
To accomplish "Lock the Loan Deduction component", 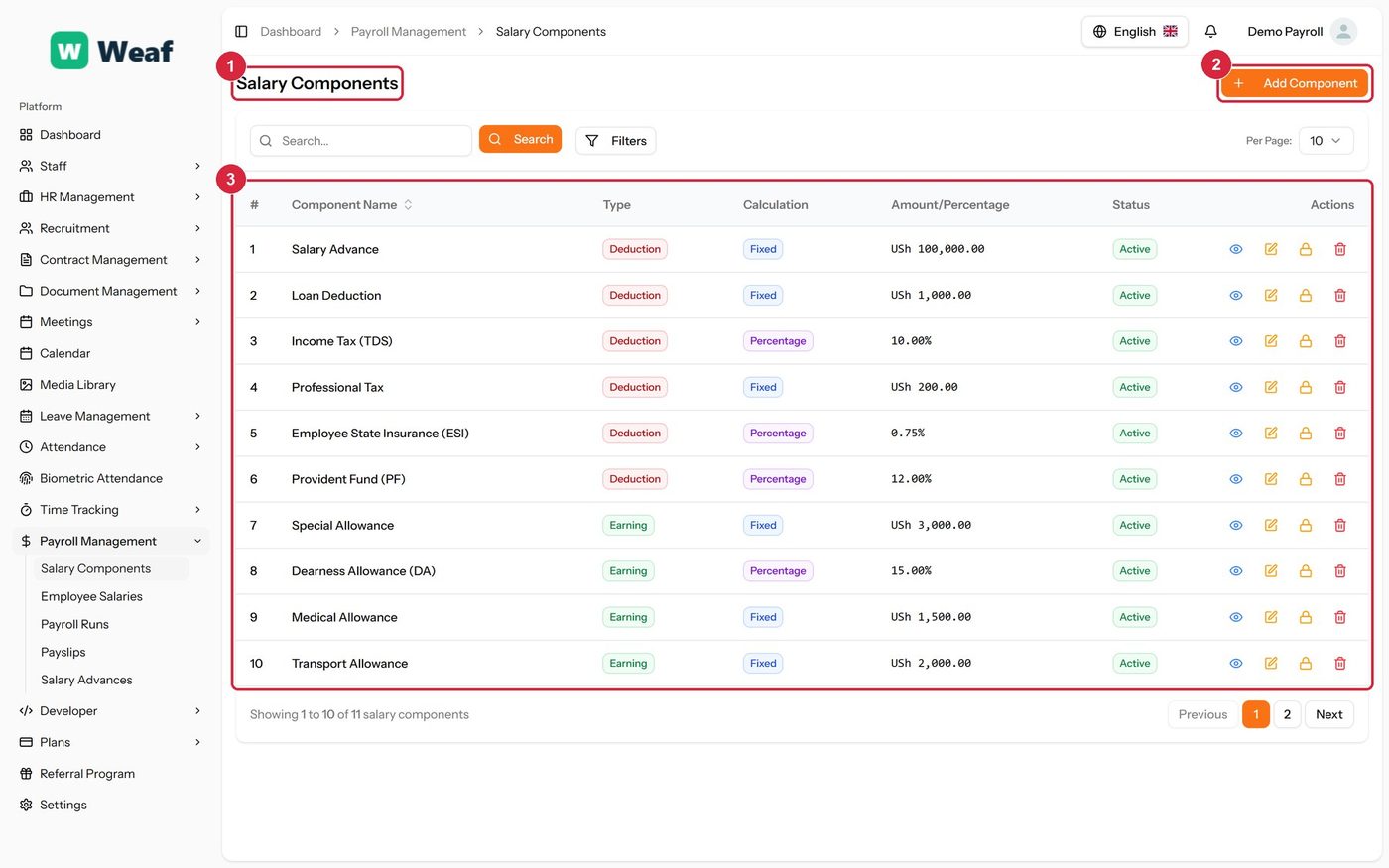I will (x=1306, y=296).
